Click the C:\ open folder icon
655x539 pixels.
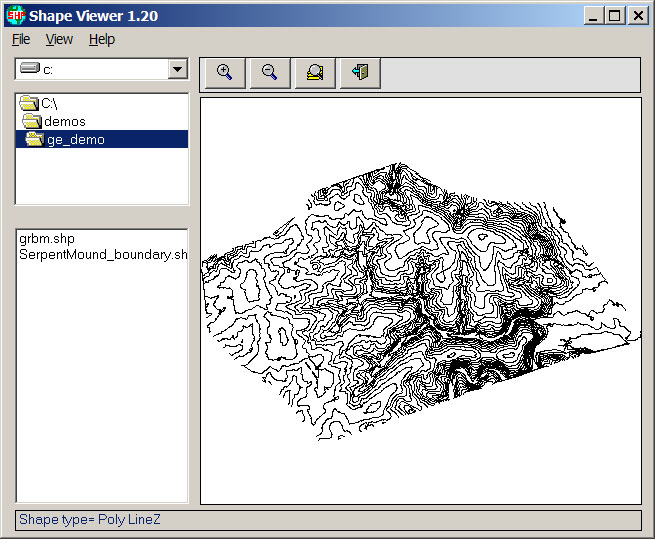tap(29, 103)
